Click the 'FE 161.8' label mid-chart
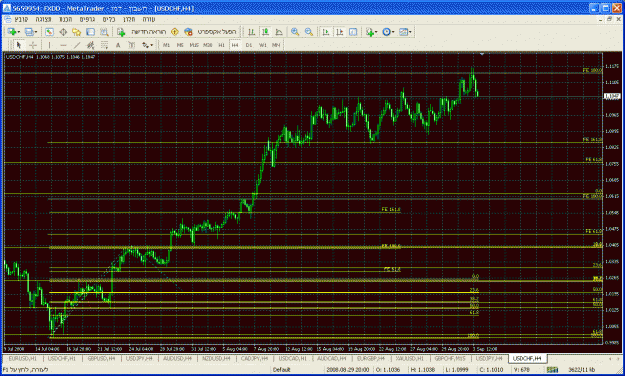Screen dimensions: 625x376 391,209
